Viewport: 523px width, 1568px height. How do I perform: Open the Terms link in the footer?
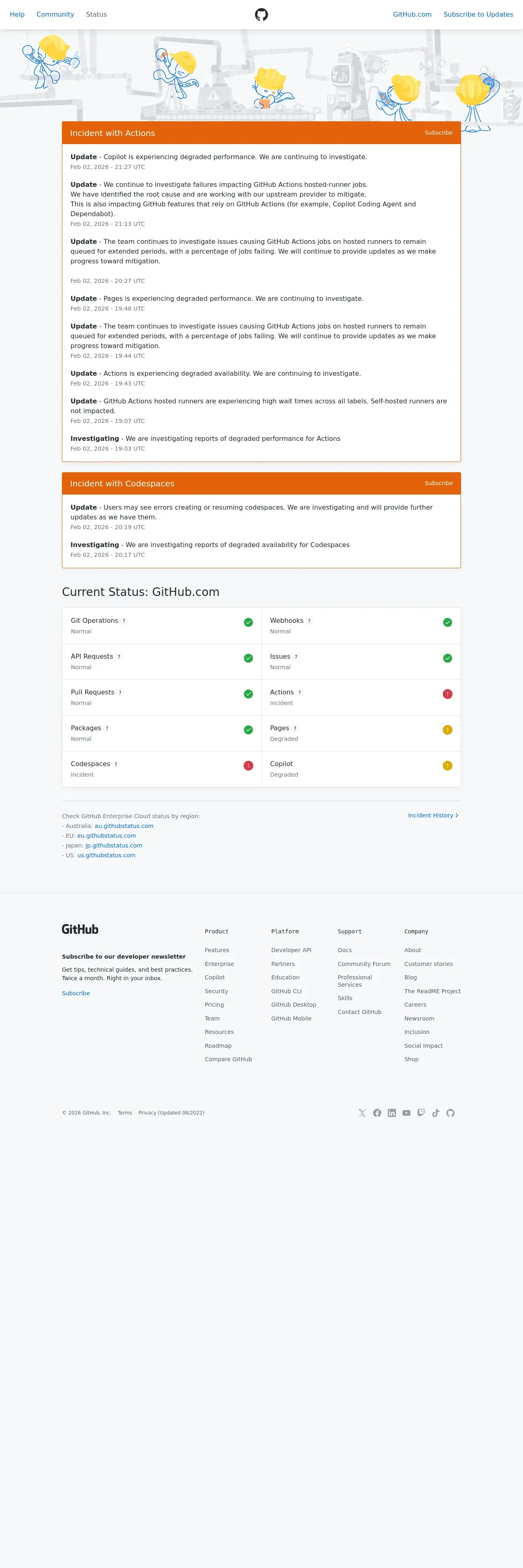[x=125, y=1112]
